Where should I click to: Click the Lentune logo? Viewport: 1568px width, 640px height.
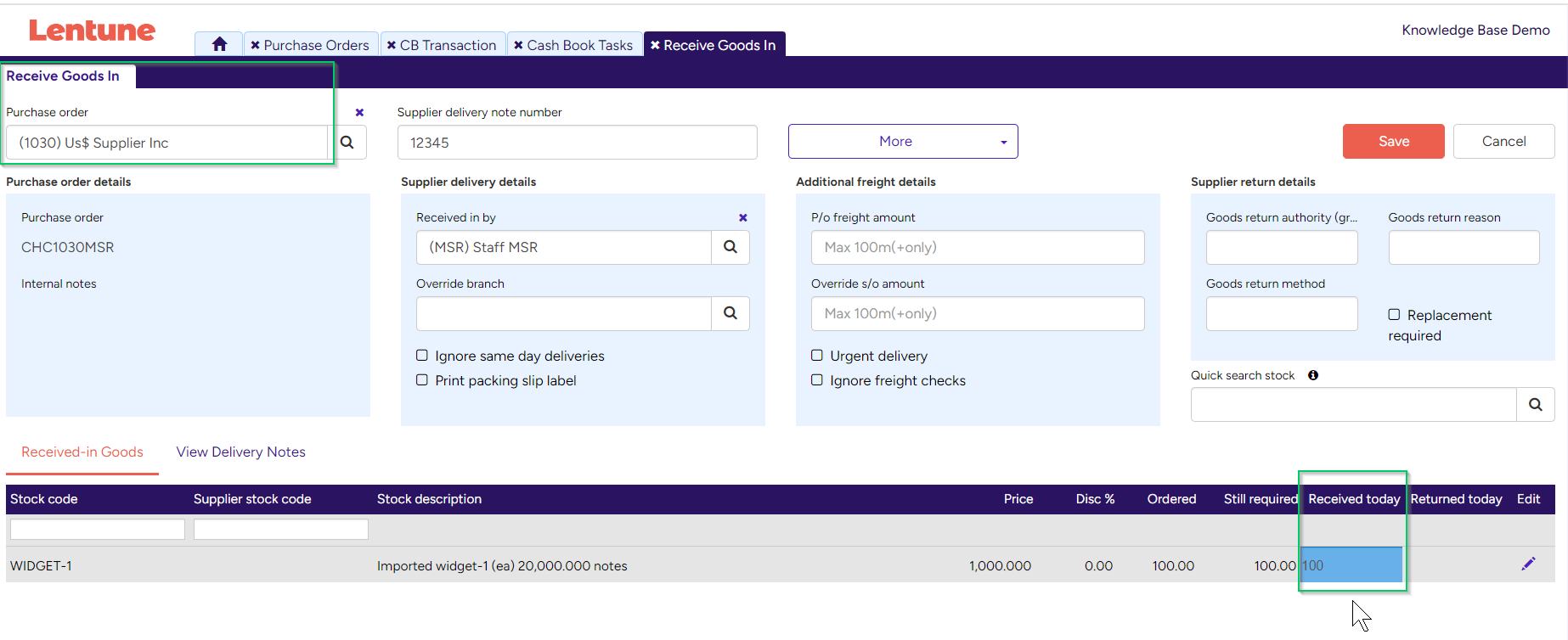(92, 31)
